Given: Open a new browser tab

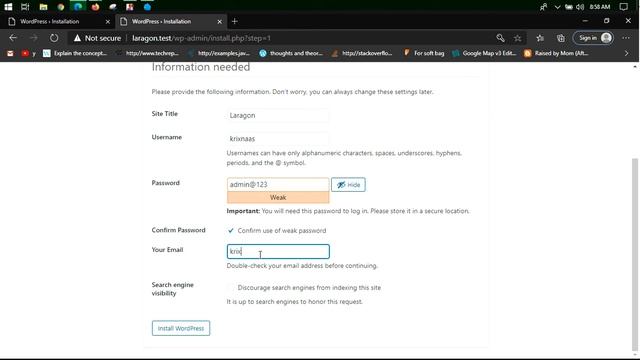Looking at the screenshot, I should point(235,21).
